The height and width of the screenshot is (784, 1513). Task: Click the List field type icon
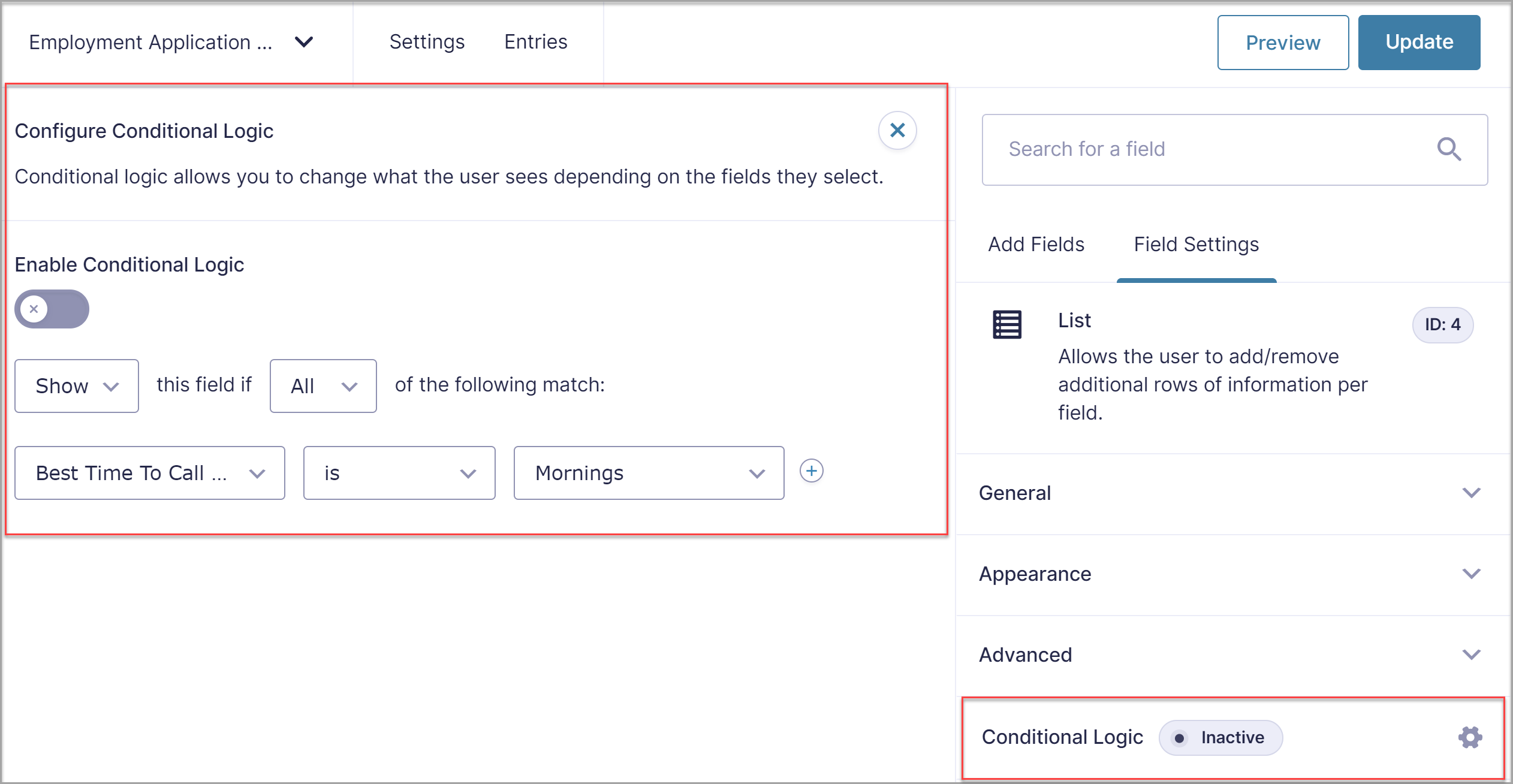pyautogui.click(x=1007, y=324)
